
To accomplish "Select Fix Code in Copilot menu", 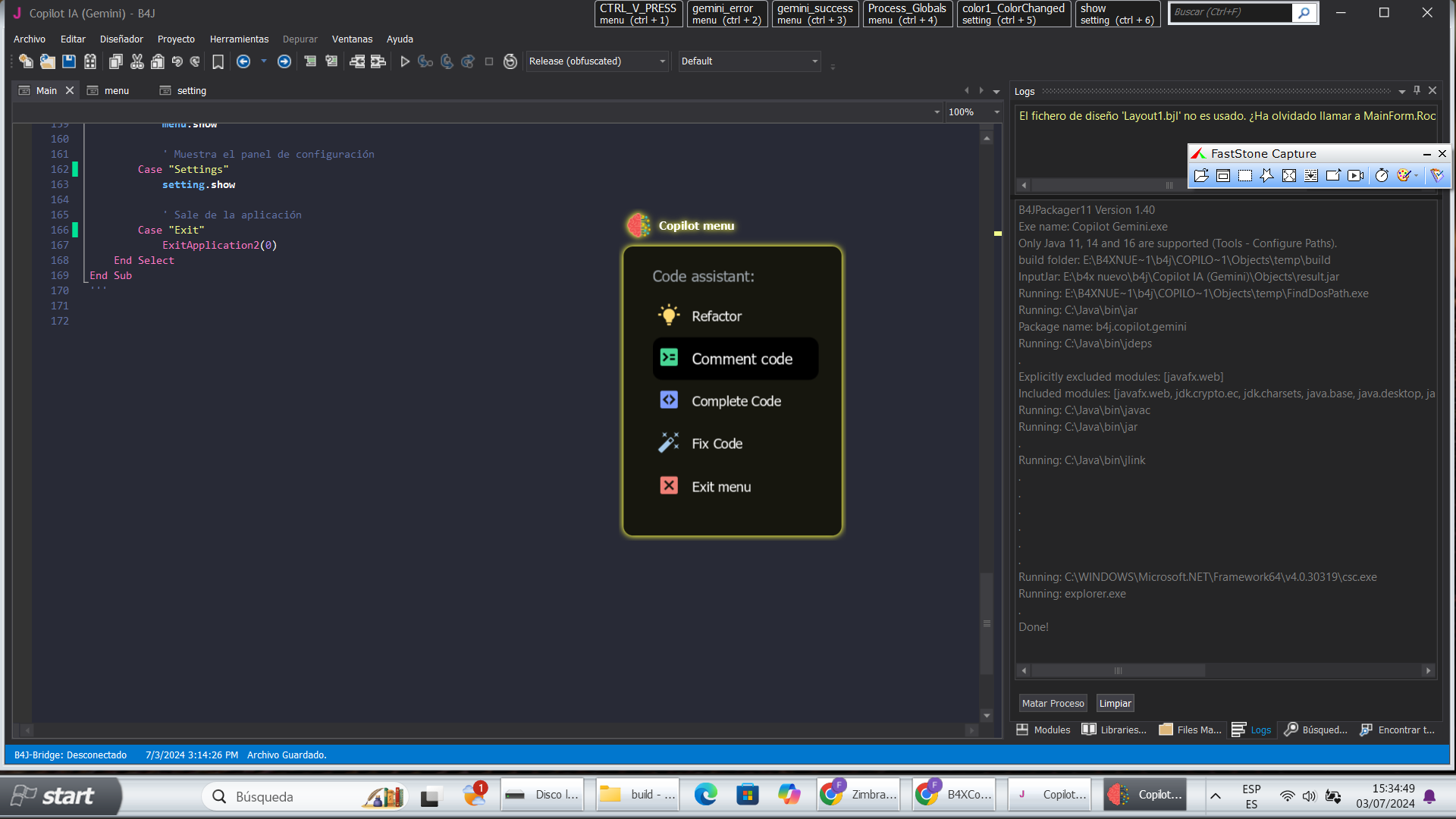I will [717, 444].
